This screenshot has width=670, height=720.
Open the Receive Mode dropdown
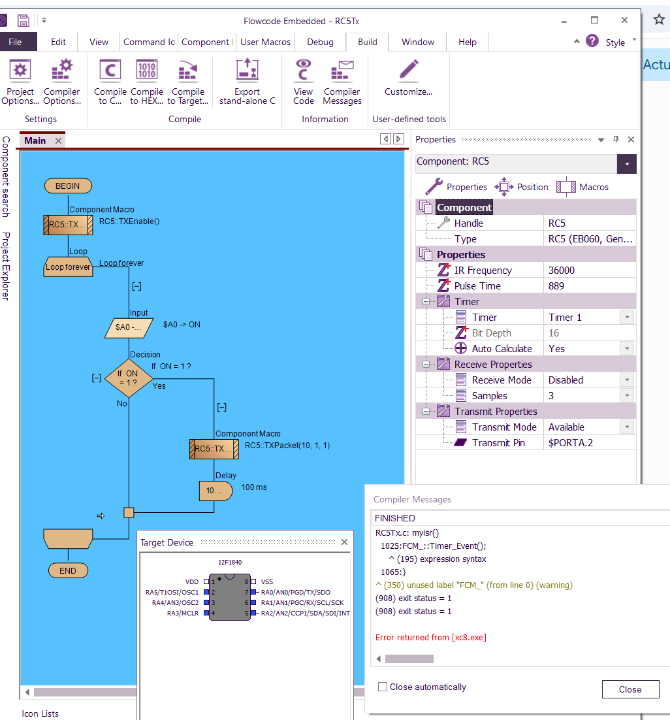click(627, 380)
